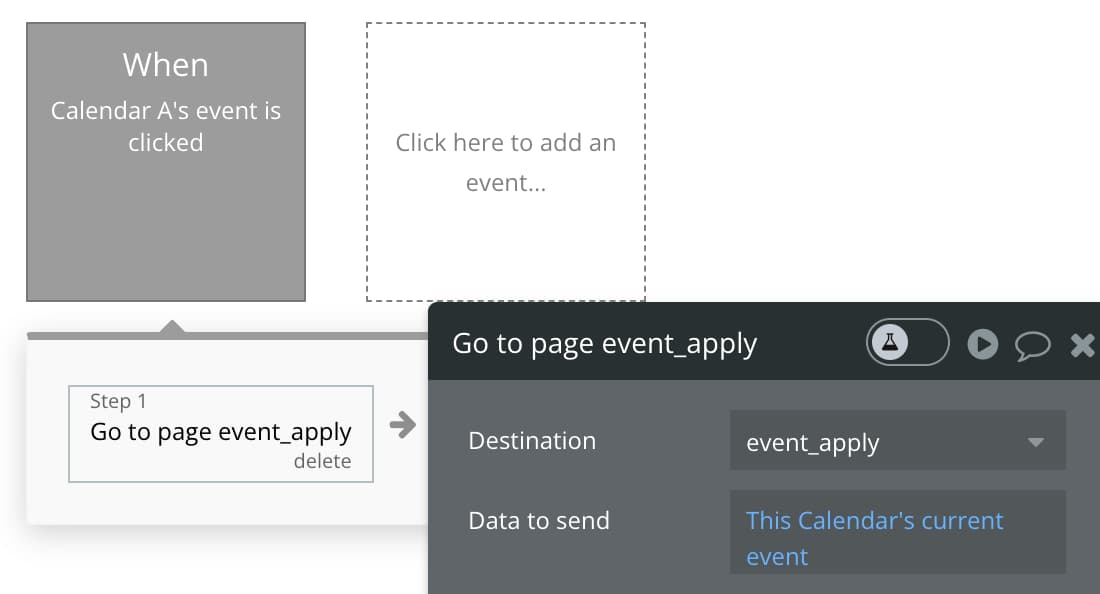Viewport: 1100px width, 594px height.
Task: Click the Go to page event_apply panel title
Action: click(x=604, y=344)
